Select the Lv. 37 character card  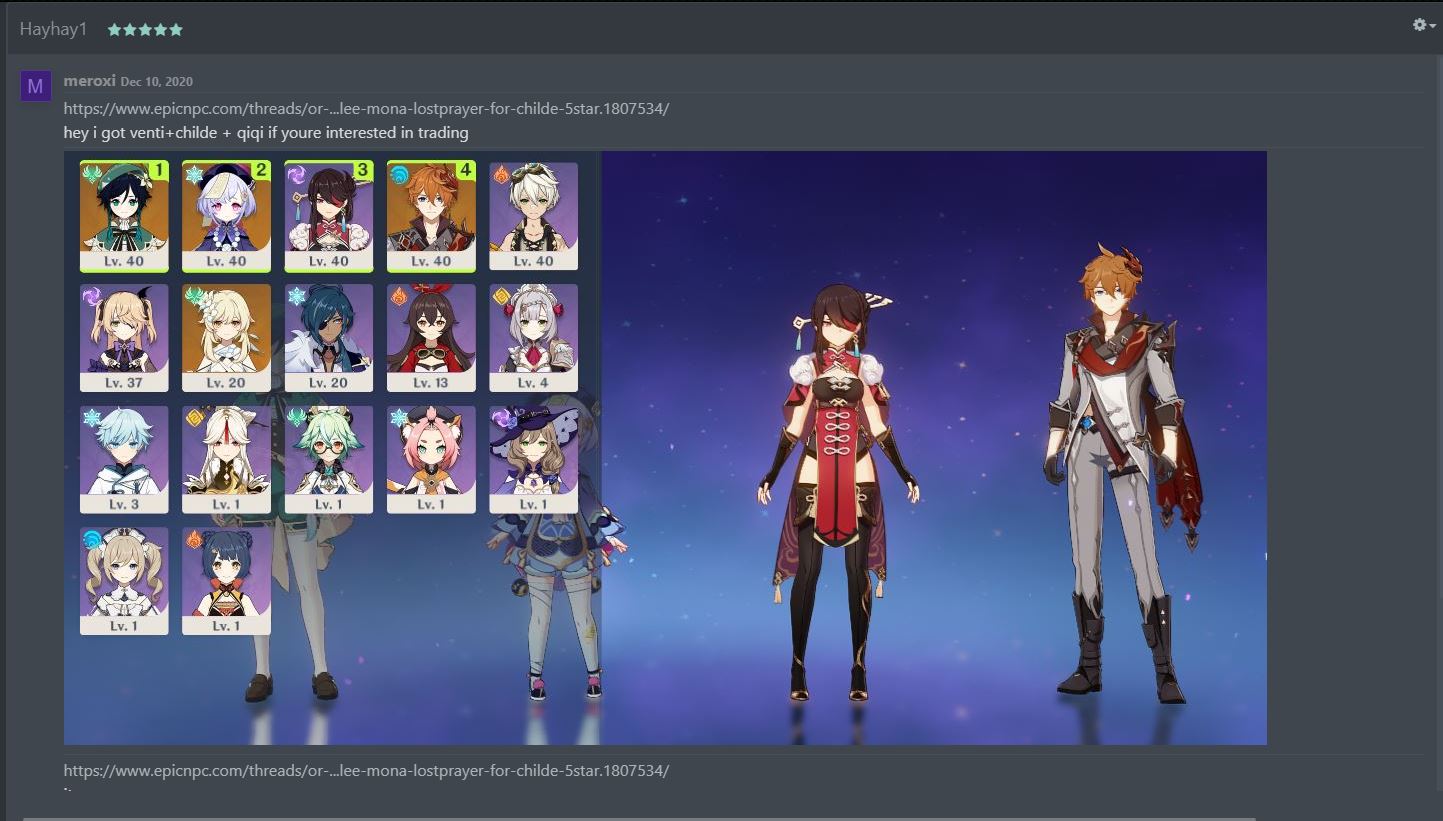click(x=124, y=338)
